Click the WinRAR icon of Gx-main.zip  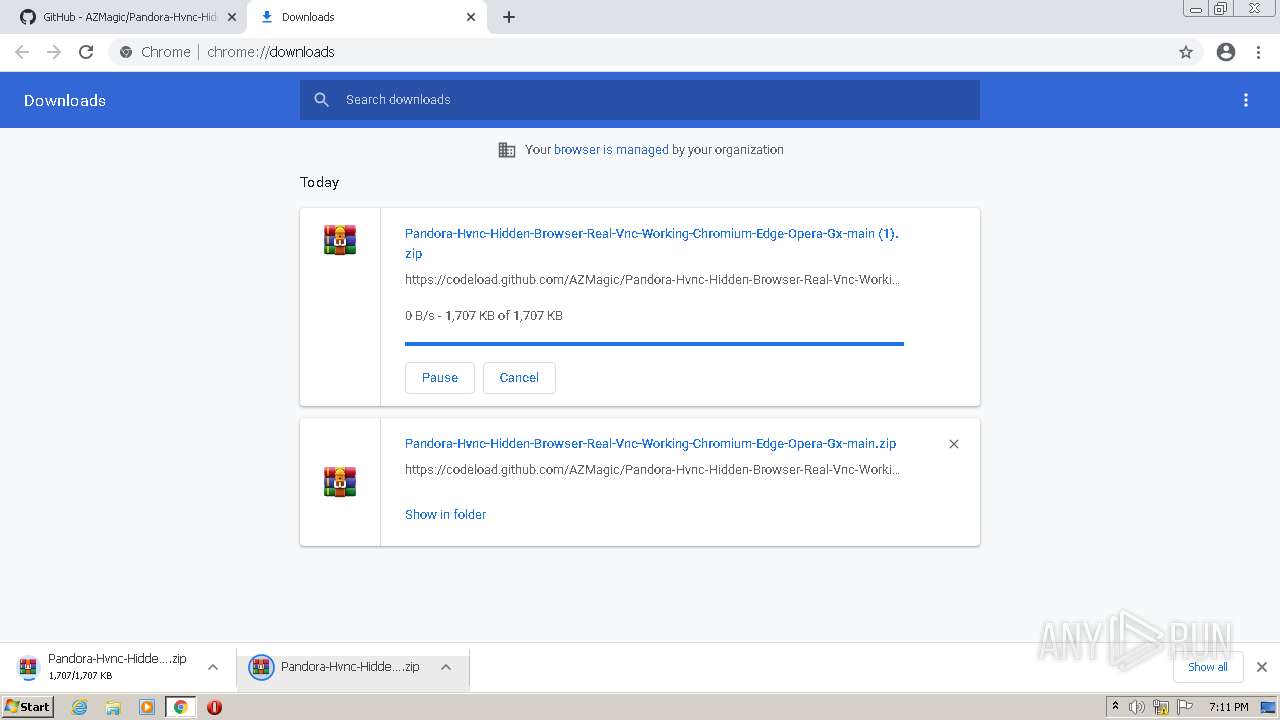340,482
